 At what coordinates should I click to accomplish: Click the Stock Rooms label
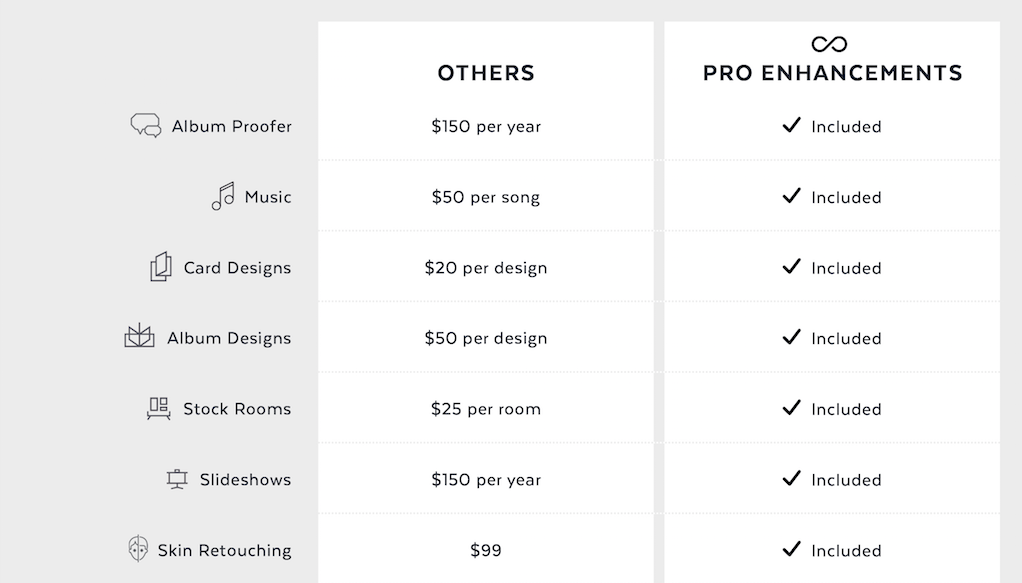(x=237, y=409)
